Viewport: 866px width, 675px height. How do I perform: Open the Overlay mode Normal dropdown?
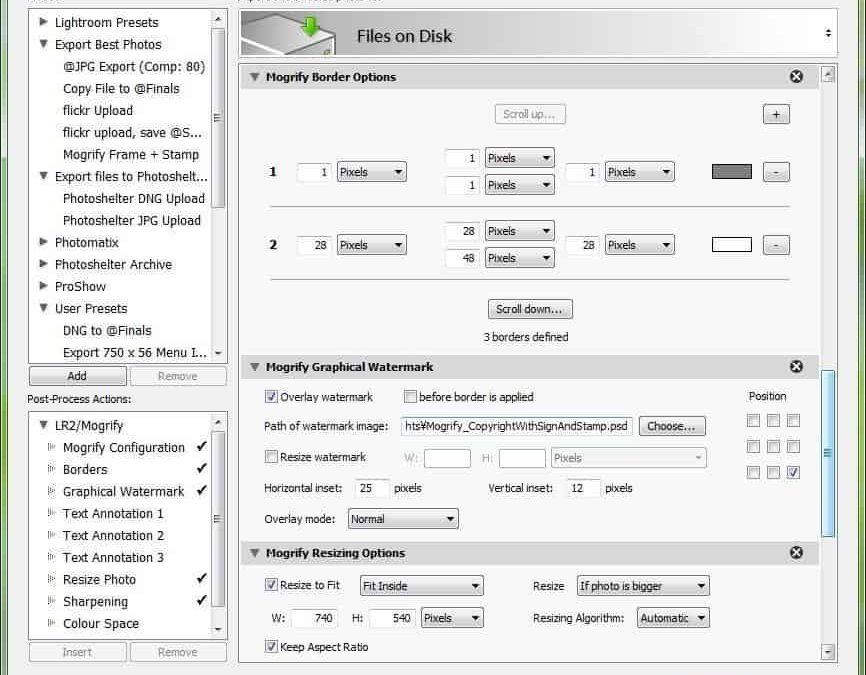tap(403, 519)
